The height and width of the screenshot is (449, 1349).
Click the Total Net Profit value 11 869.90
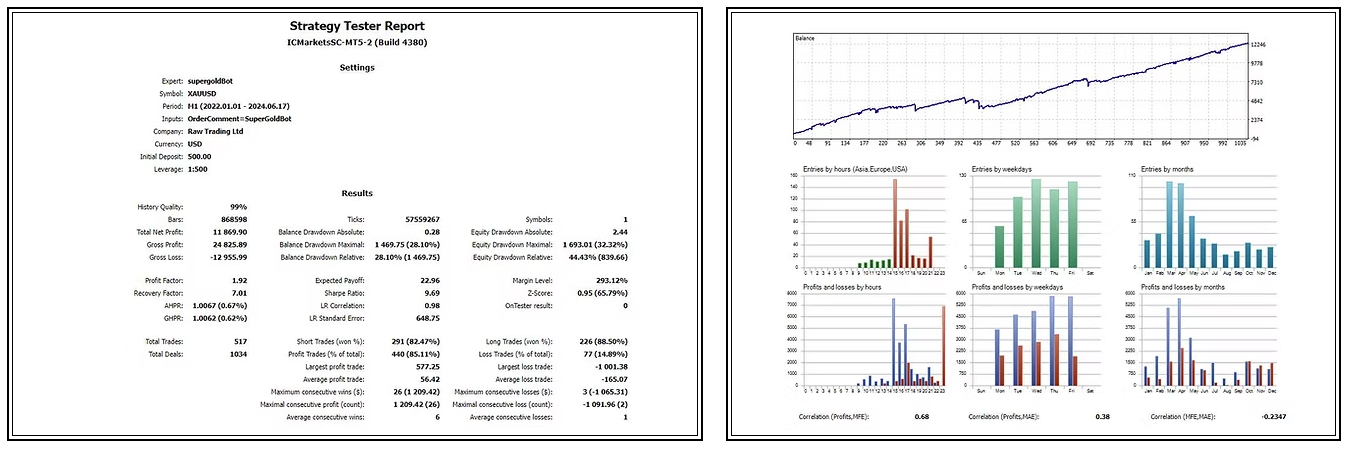(x=225, y=231)
